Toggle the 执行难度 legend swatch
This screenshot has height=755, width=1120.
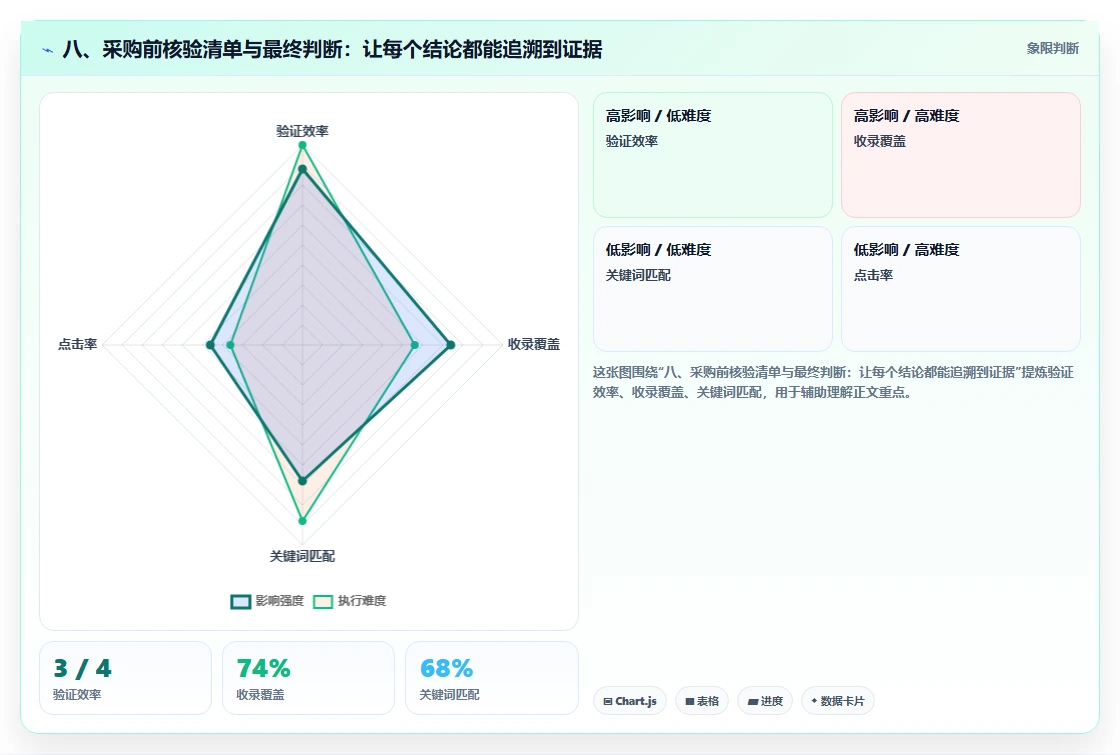pos(323,601)
